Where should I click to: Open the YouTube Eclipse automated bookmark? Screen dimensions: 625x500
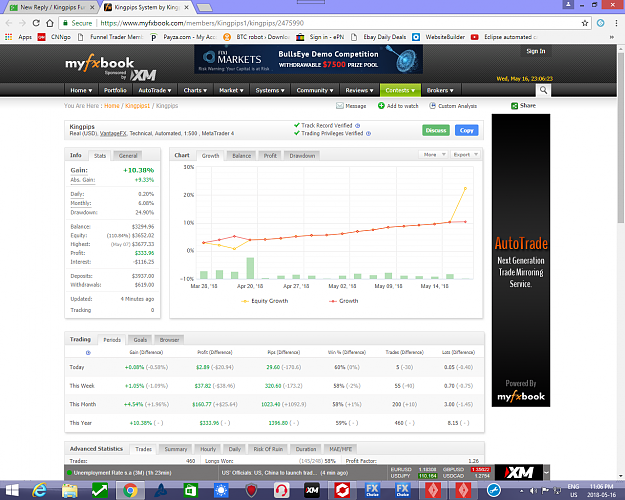pos(504,37)
